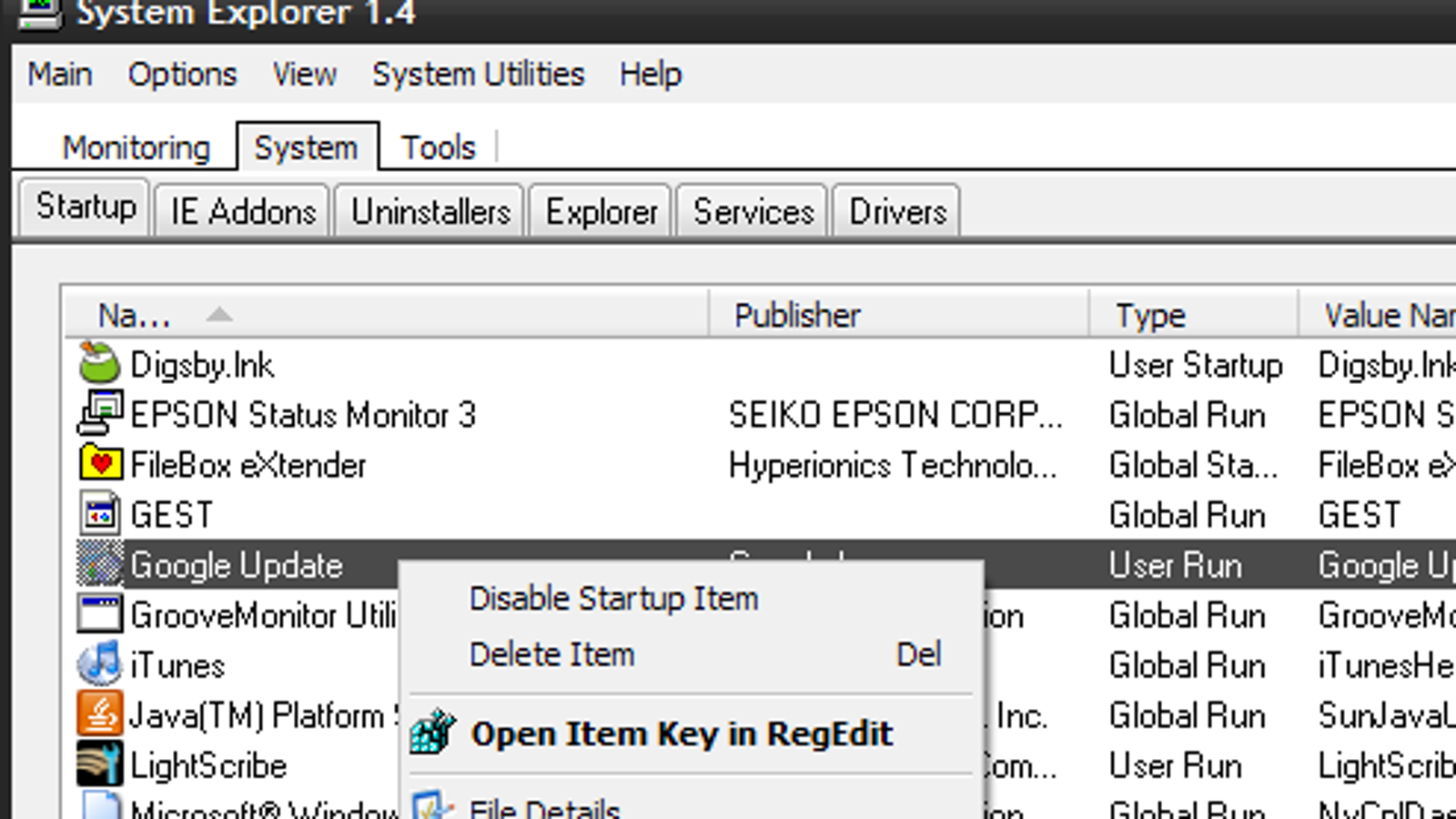Open the Options menu
Viewport: 1456px width, 819px height.
[x=182, y=74]
